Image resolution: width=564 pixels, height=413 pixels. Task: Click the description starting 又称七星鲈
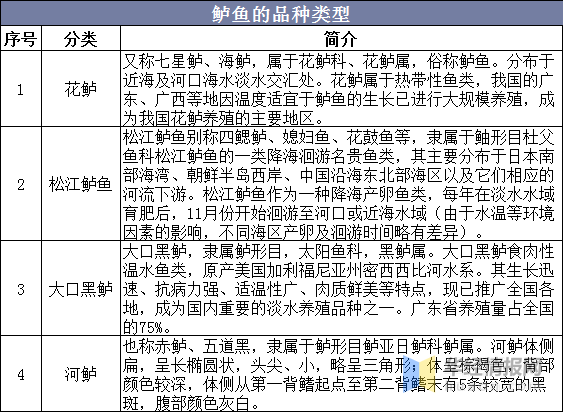[x=341, y=88]
